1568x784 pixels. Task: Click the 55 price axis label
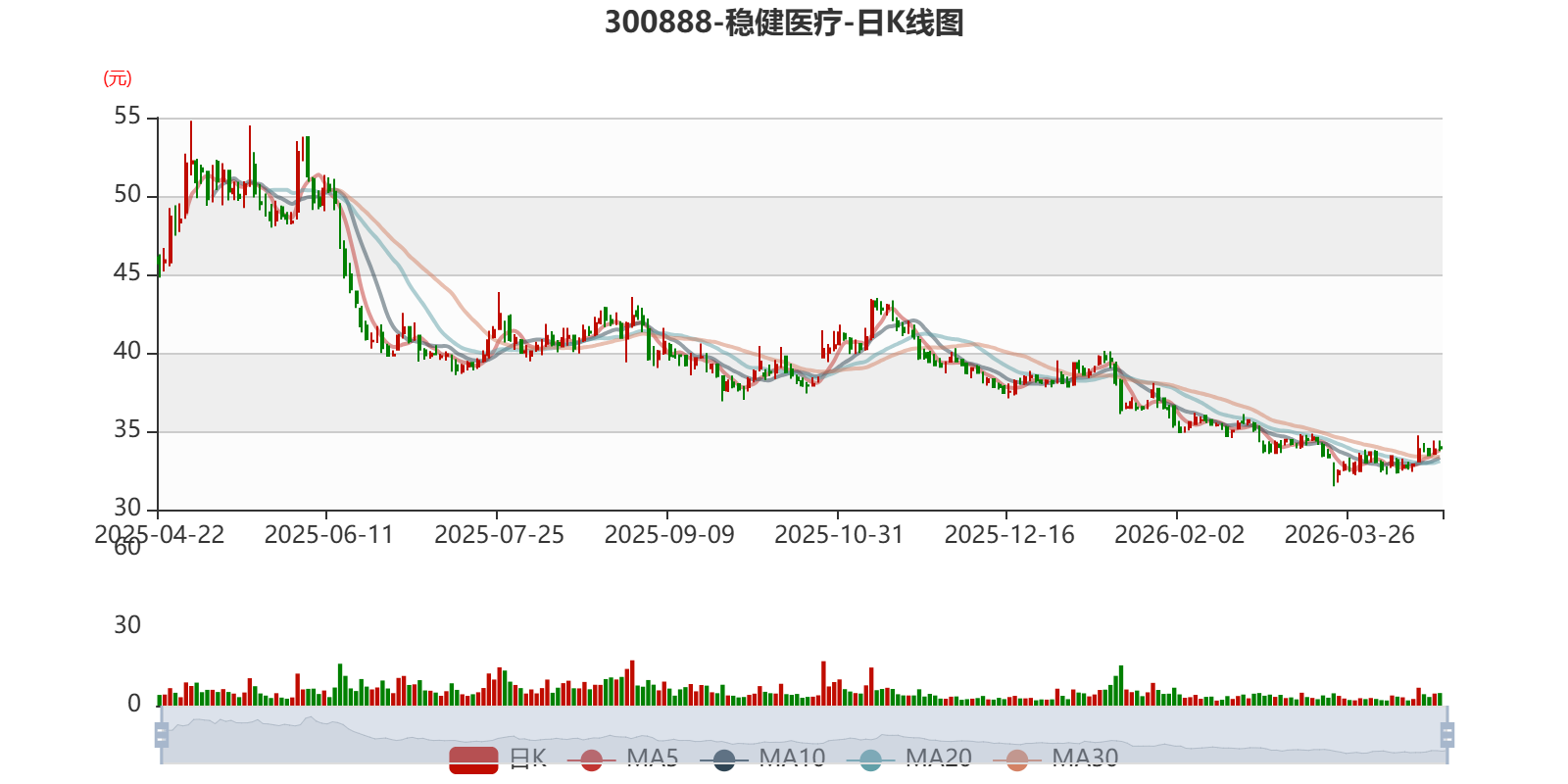127,117
